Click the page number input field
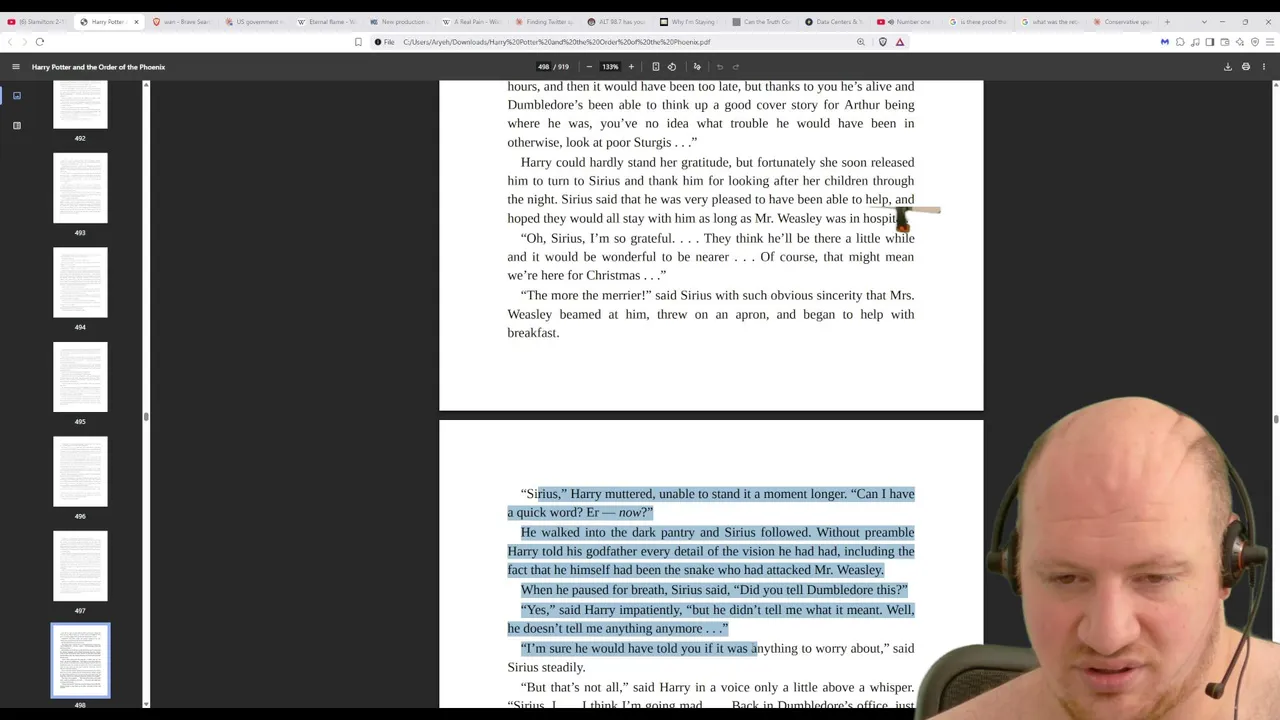1280x720 pixels. 544,67
